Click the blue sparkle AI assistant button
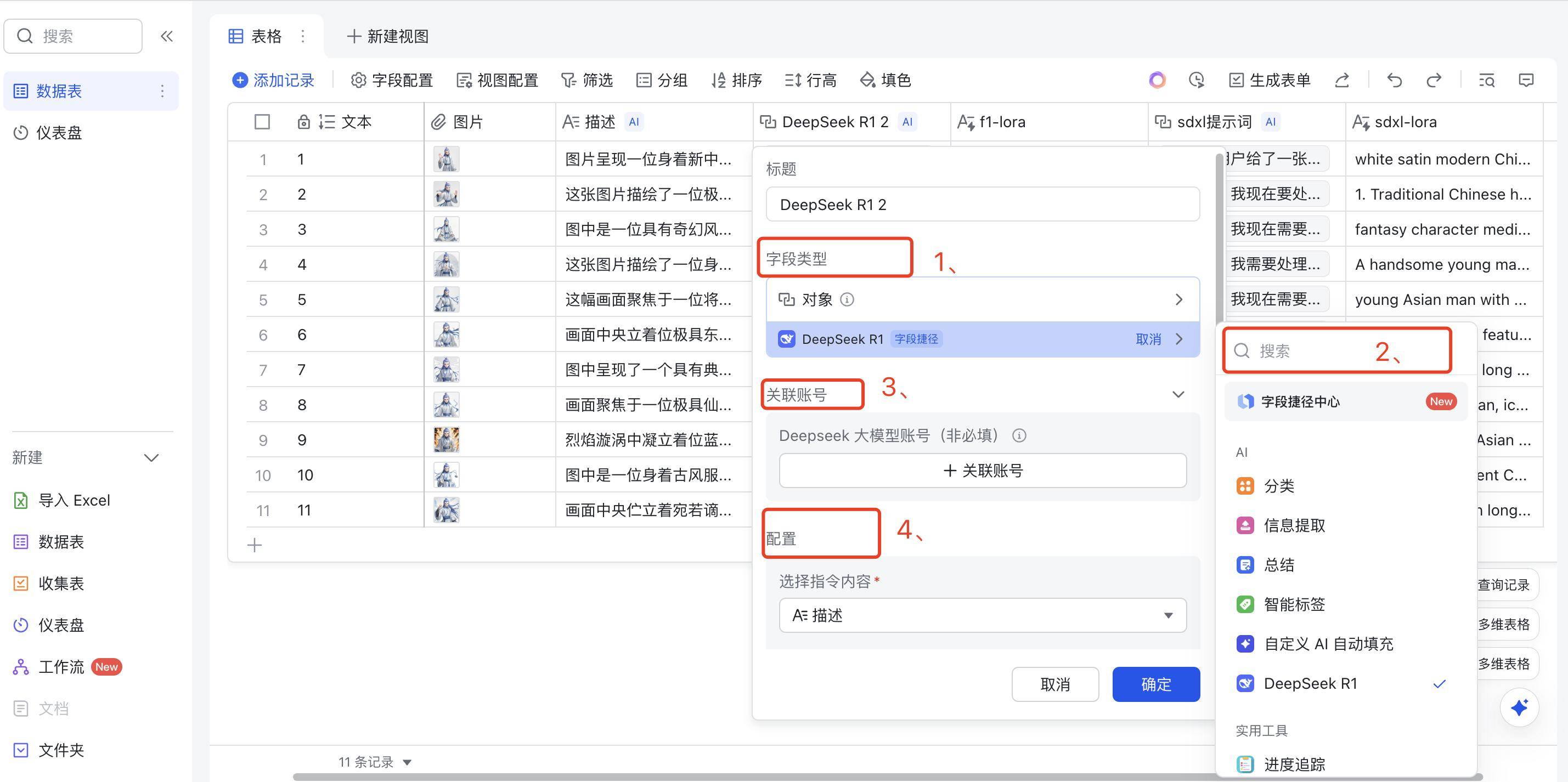This screenshot has height=782, width=1568. coord(1519,707)
